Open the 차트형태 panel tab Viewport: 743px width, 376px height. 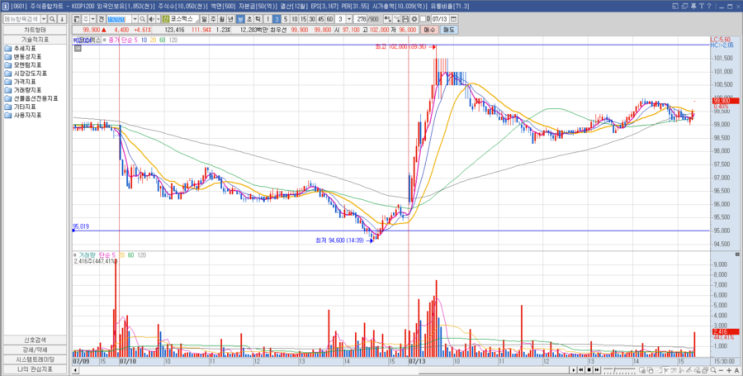(x=35, y=29)
